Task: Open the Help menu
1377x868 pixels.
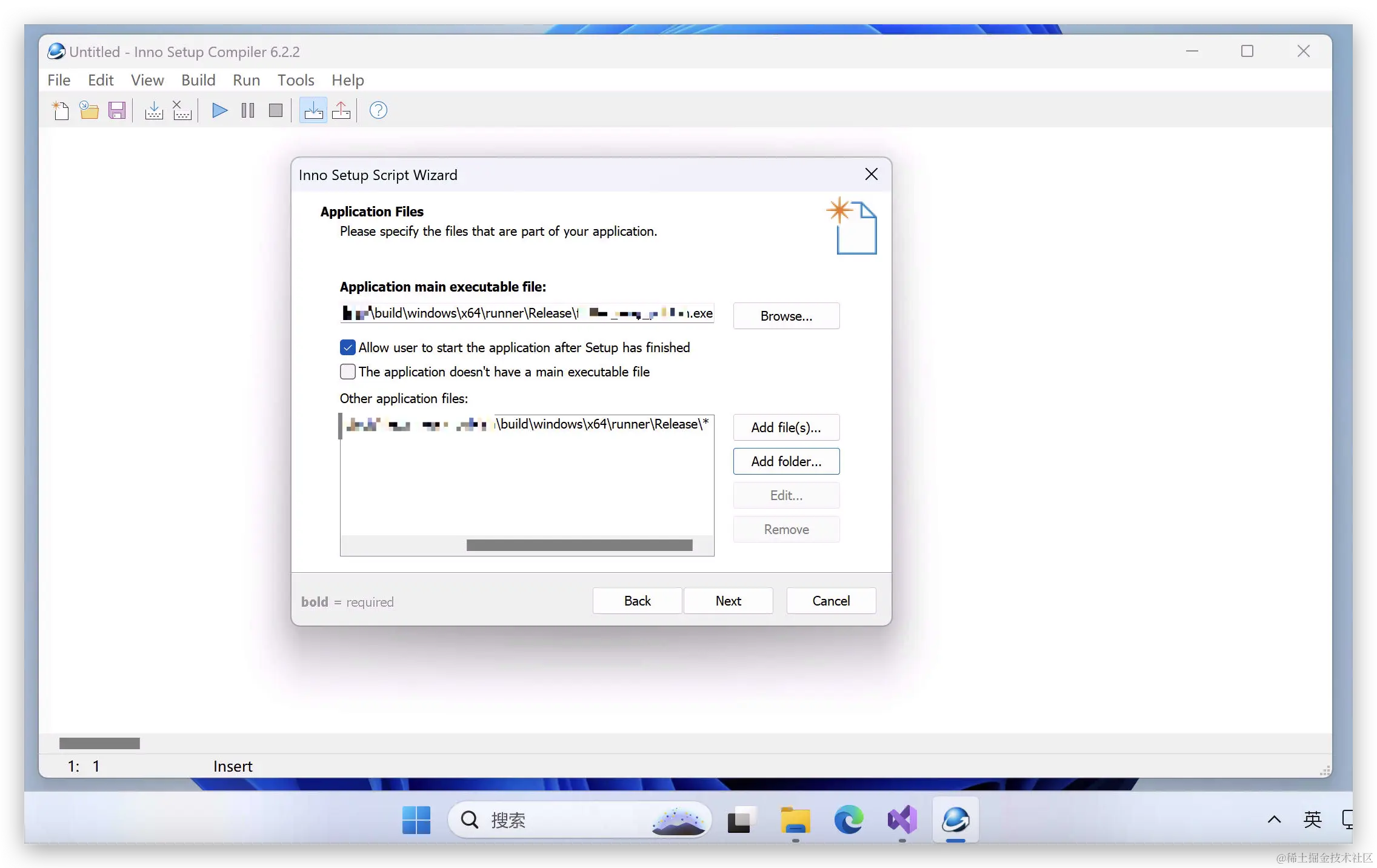Action: coord(348,80)
